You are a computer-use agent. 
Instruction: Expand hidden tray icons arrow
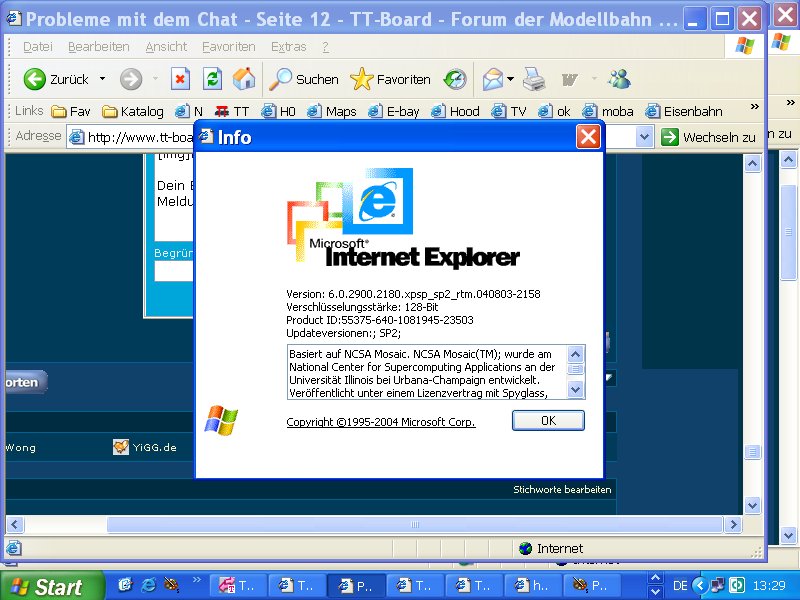pyautogui.click(x=701, y=585)
